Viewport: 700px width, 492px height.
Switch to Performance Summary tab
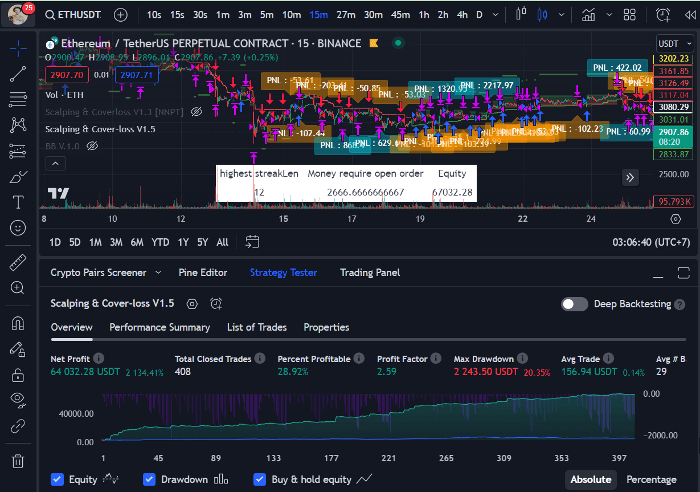(x=159, y=327)
